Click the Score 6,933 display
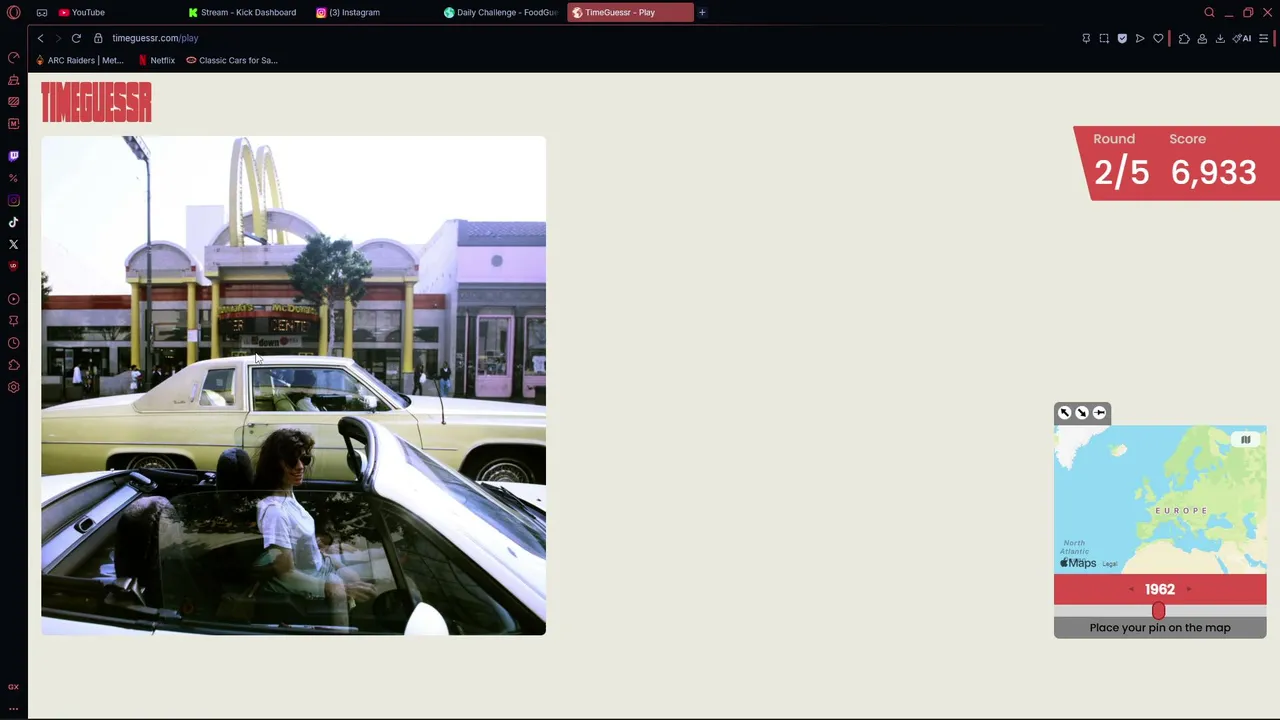The image size is (1280, 720). [x=1213, y=162]
